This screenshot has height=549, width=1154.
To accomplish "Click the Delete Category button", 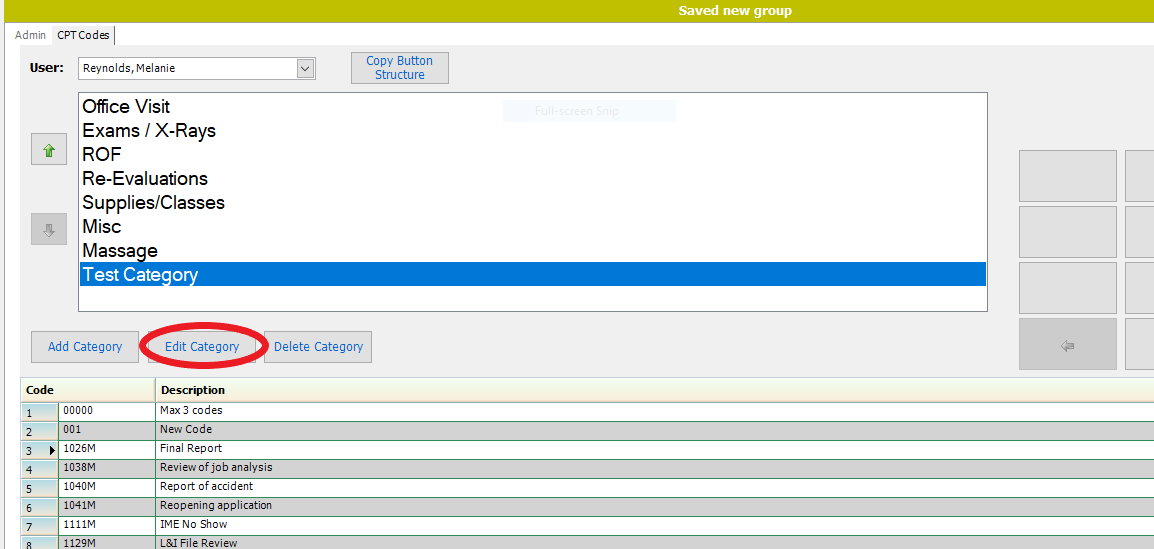I will tap(318, 347).
